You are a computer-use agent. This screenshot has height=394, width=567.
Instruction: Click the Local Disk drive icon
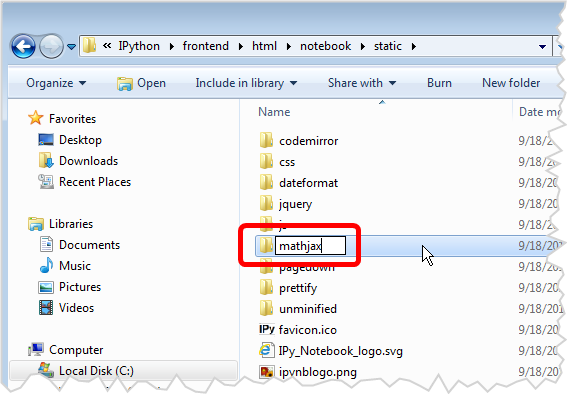click(46, 370)
